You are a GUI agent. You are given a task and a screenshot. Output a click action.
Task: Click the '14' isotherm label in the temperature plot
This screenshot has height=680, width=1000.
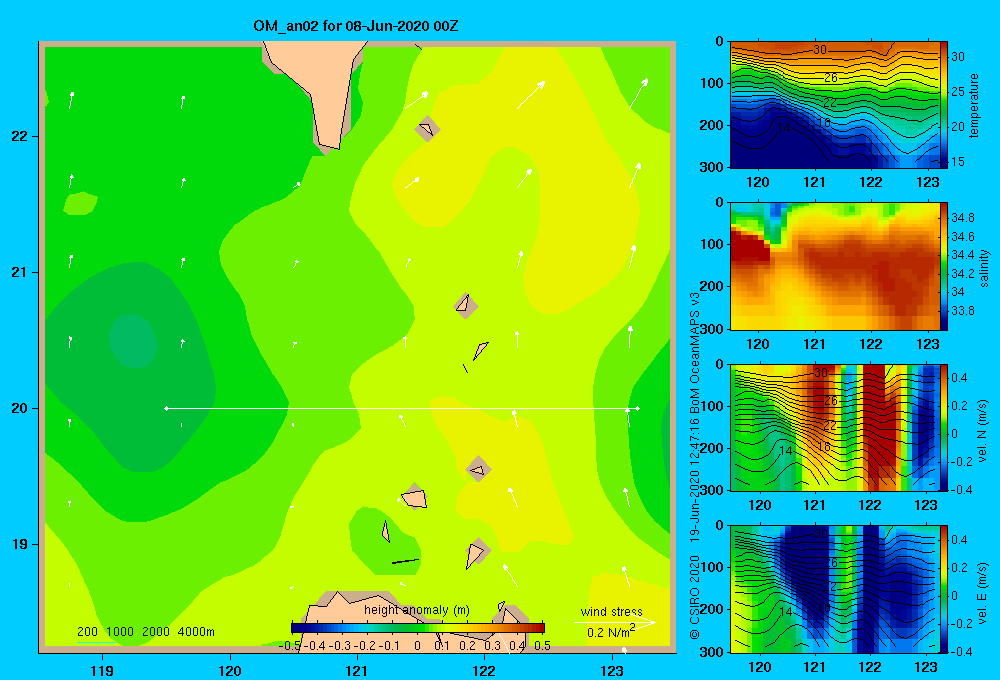pyautogui.click(x=784, y=128)
